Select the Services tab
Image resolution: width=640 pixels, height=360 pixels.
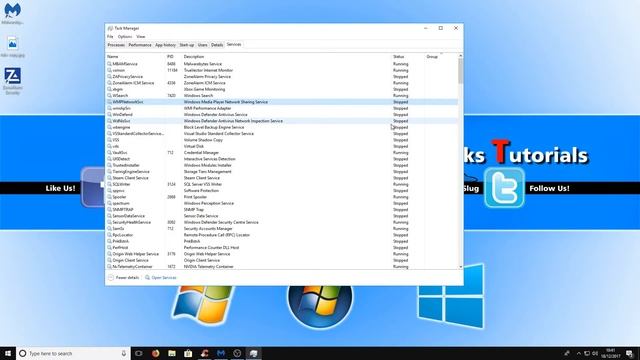click(234, 44)
